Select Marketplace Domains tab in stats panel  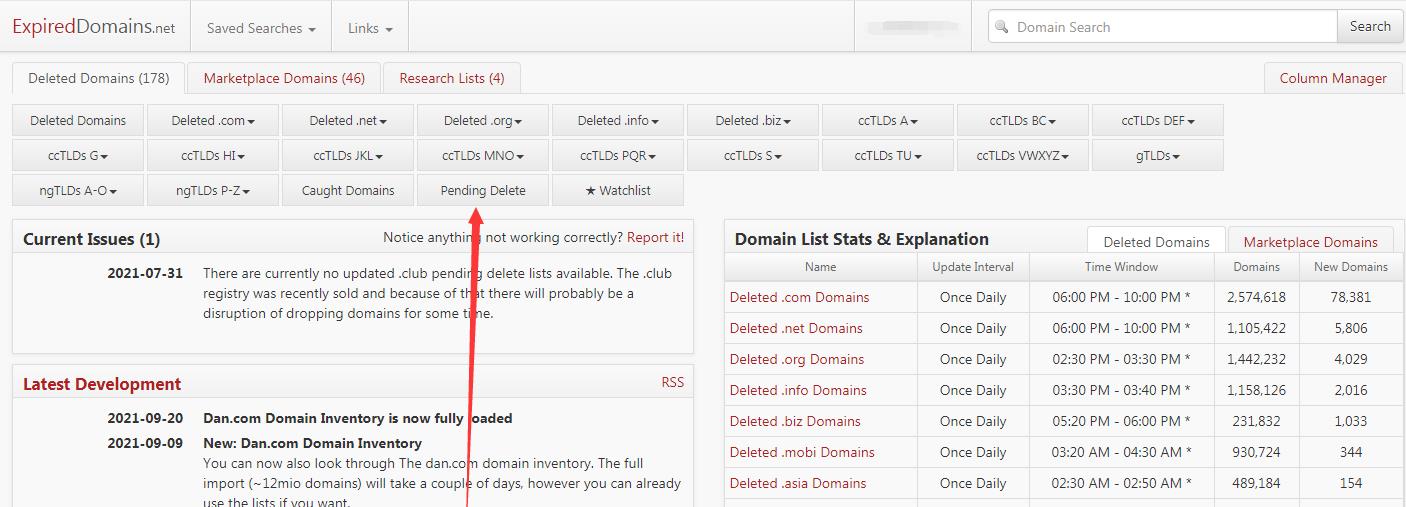click(1310, 242)
